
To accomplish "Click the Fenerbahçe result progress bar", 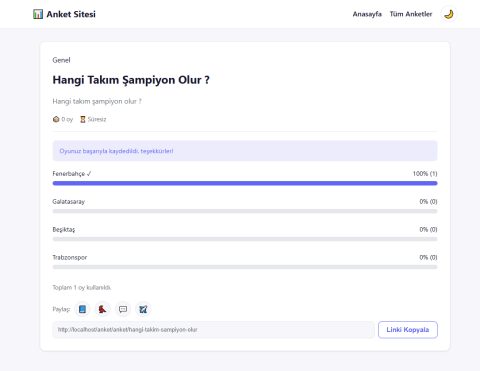I will 245,183.
